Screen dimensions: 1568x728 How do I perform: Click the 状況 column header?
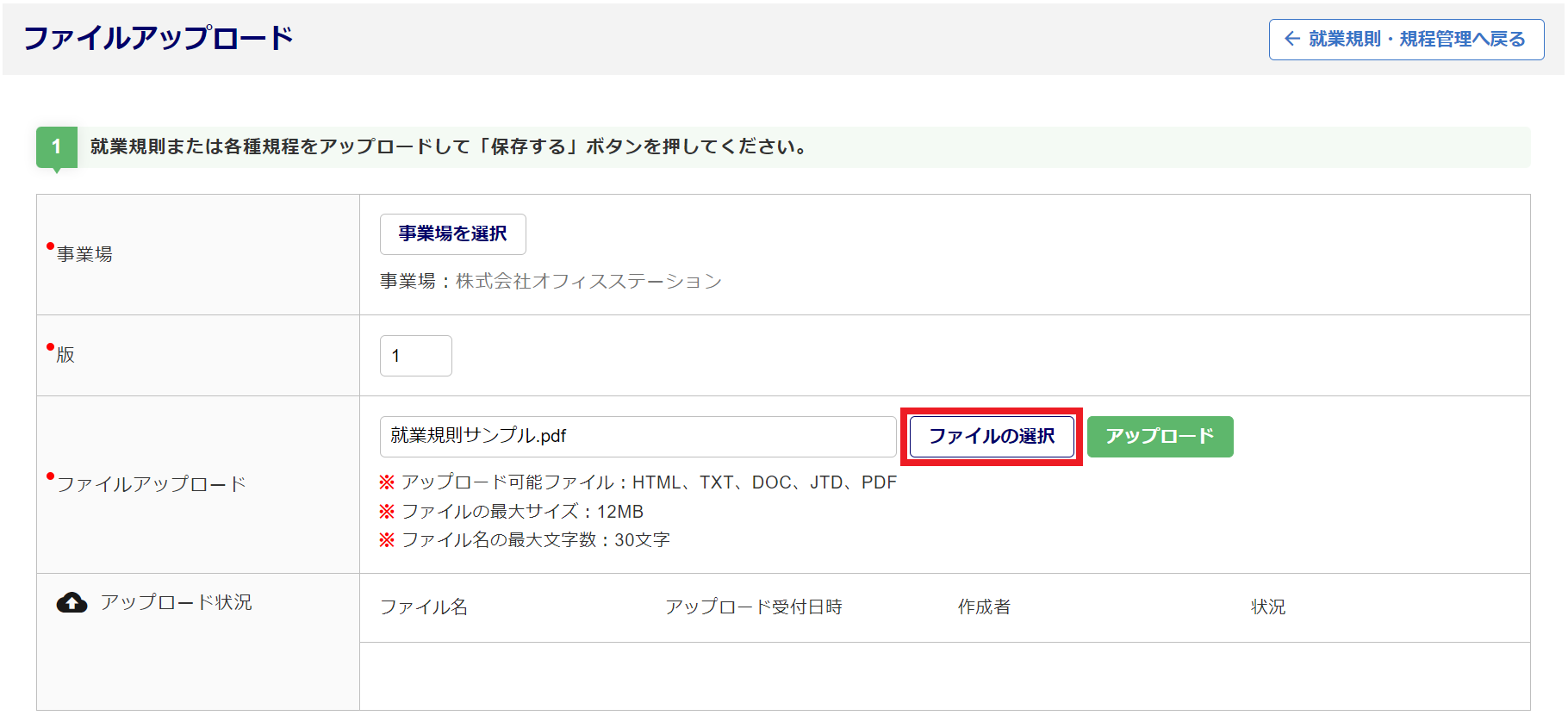pyautogui.click(x=1267, y=607)
